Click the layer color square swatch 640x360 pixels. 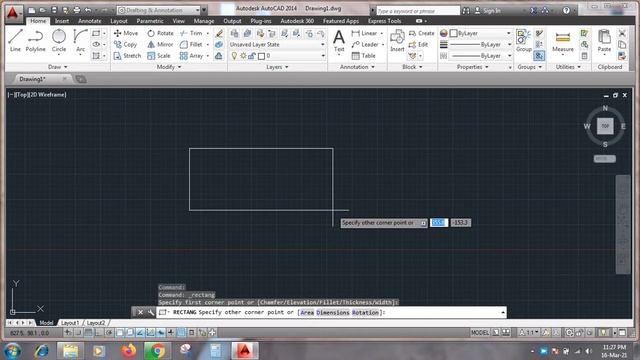click(261, 56)
